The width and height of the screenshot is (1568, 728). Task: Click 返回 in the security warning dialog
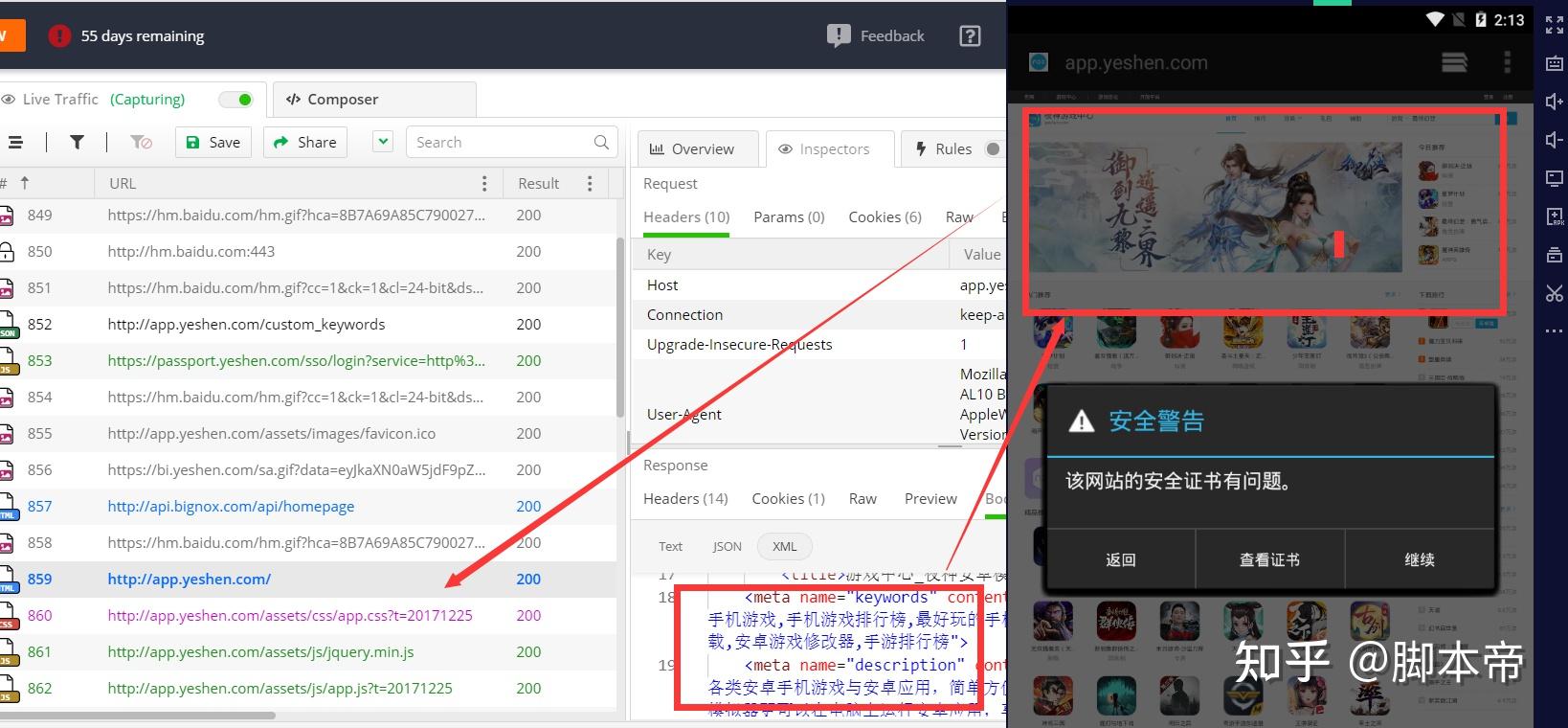click(1121, 560)
